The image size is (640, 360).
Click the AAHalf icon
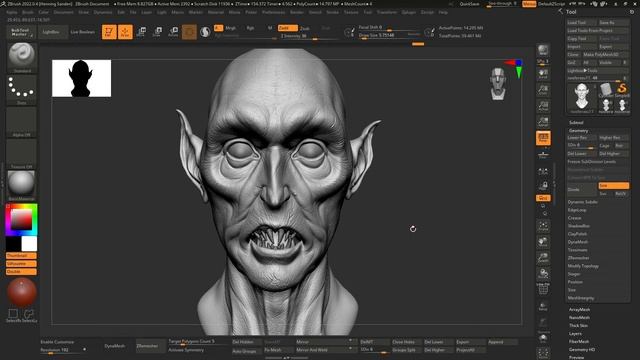pyautogui.click(x=543, y=122)
